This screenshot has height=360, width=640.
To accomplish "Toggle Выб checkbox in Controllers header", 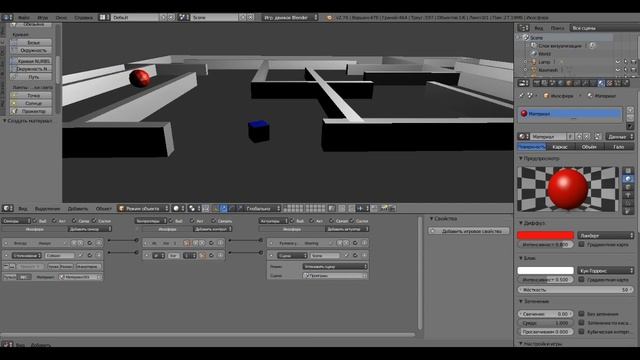I will [171, 221].
